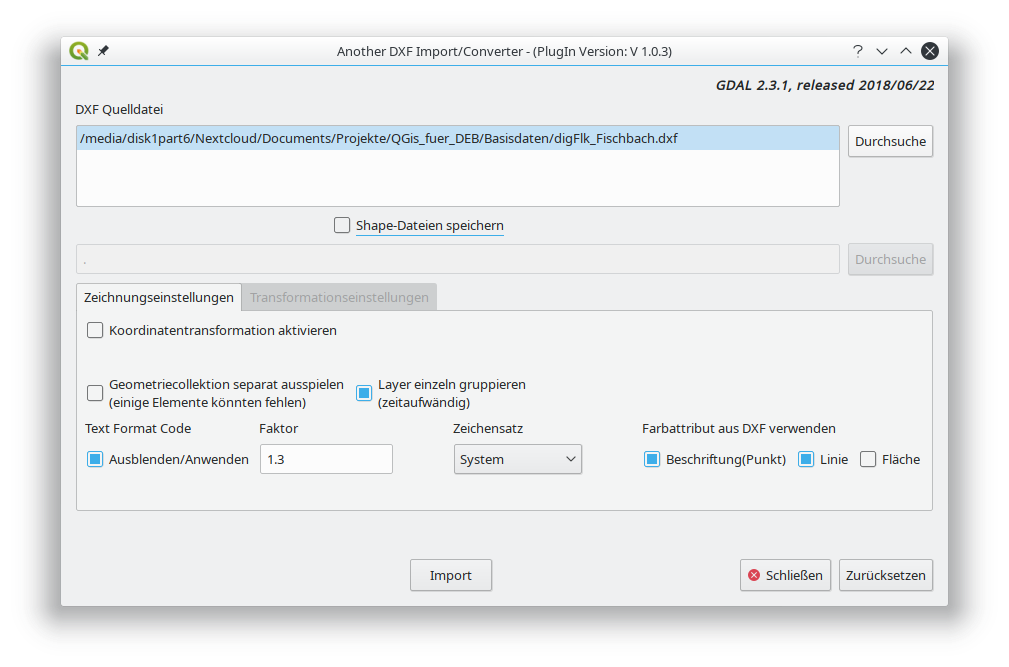Disable Beschriftung(Punkt) color attribute
Image resolution: width=1009 pixels, height=667 pixels.
tap(652, 459)
